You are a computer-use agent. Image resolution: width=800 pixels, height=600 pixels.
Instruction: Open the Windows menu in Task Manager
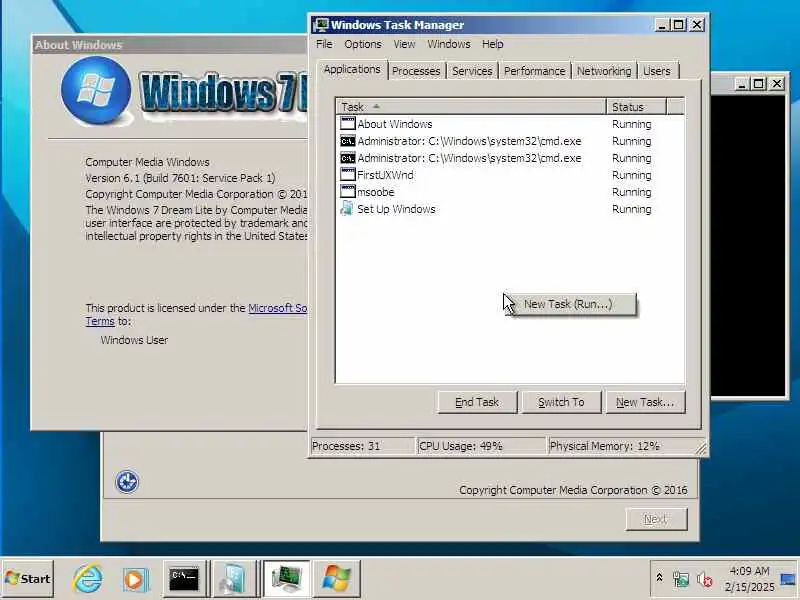point(448,44)
